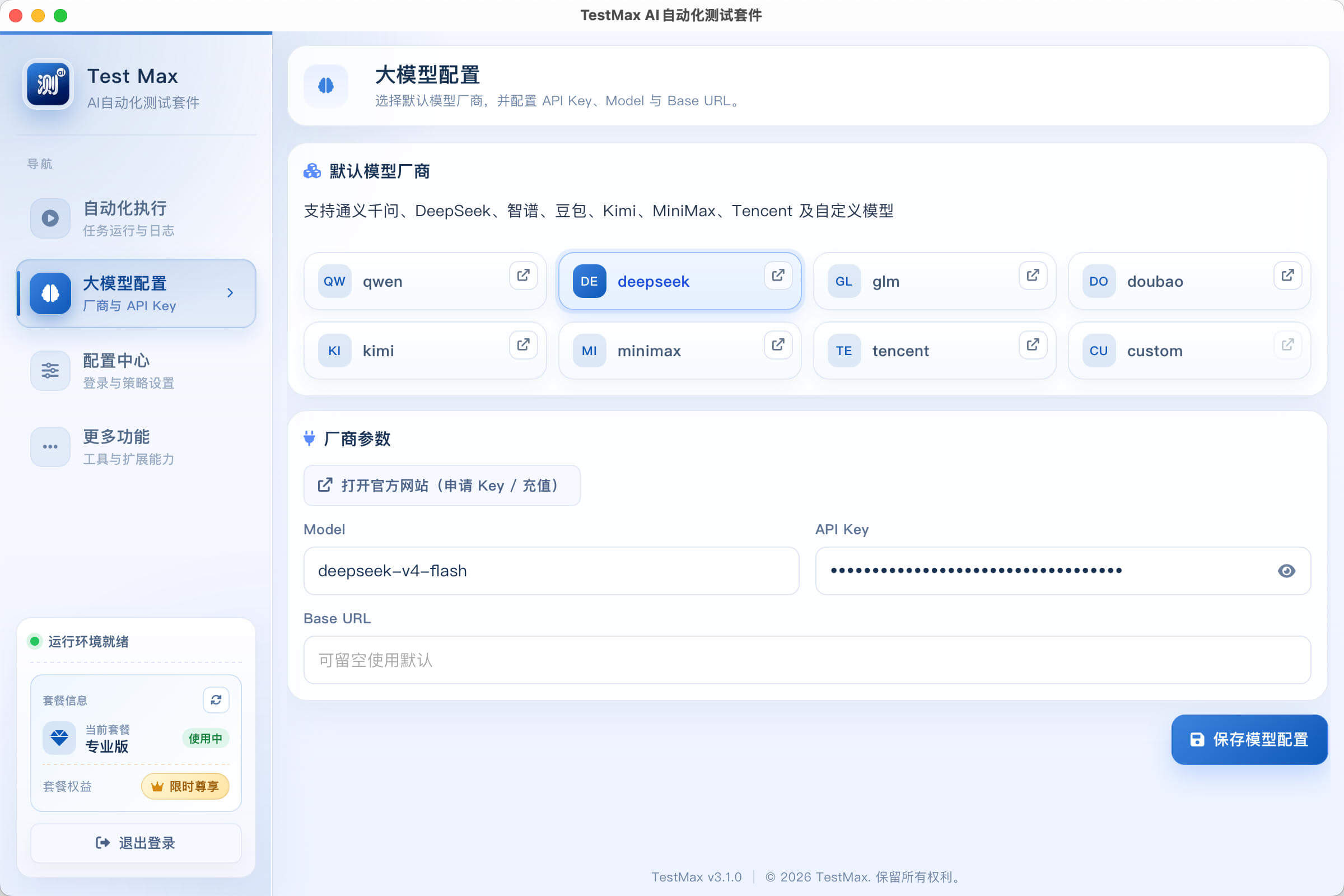
Task: Open qwen official site link icon
Action: click(523, 276)
